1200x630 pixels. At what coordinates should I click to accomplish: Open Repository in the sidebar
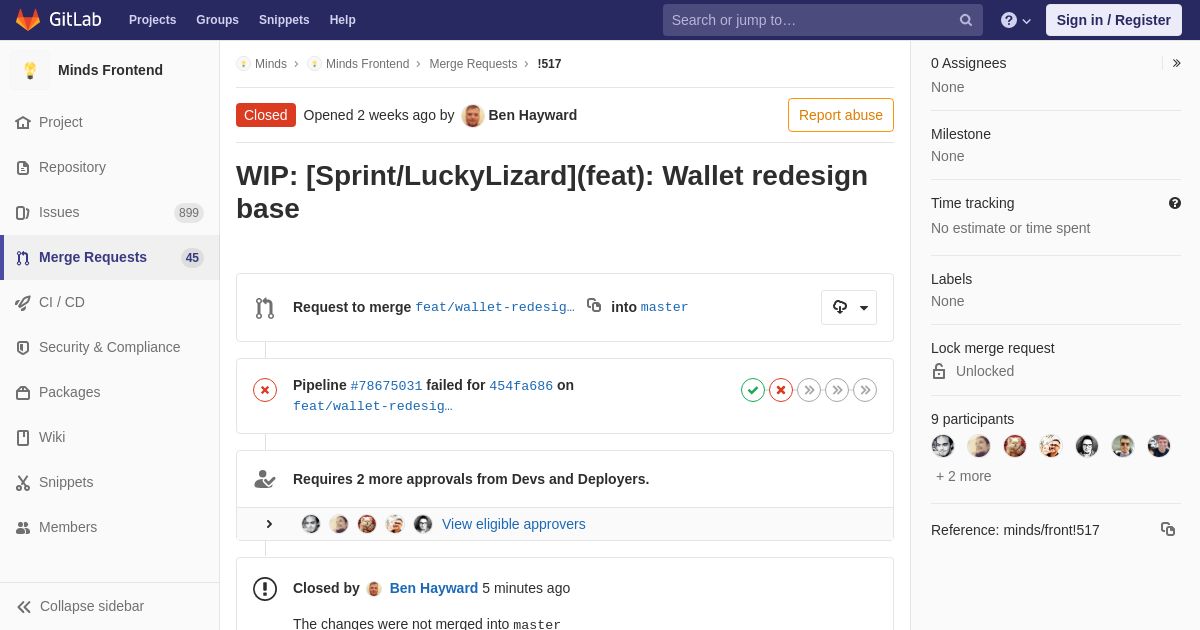110,167
